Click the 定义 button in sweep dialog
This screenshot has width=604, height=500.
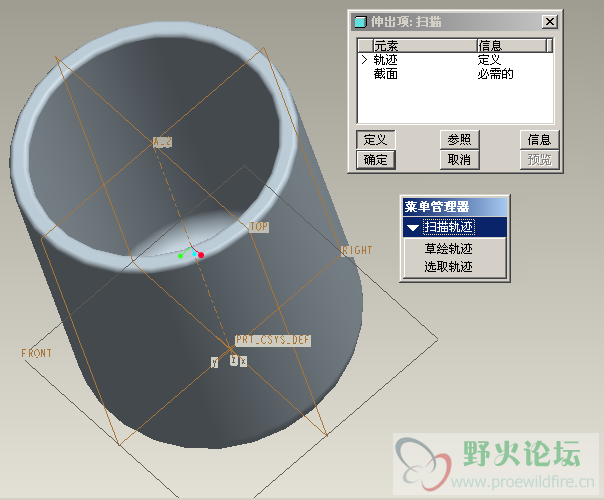376,139
